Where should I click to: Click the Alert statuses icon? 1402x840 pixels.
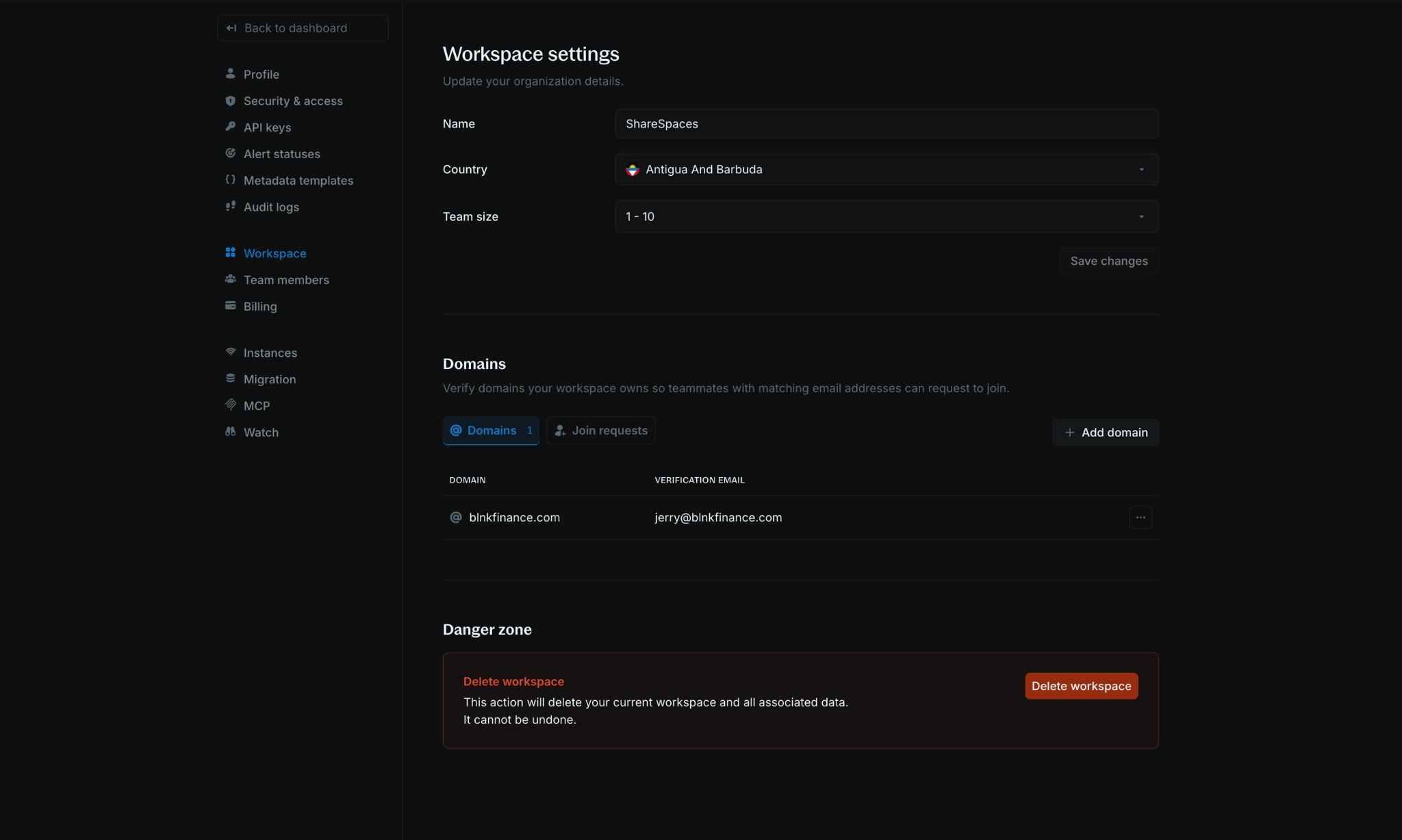pos(231,153)
